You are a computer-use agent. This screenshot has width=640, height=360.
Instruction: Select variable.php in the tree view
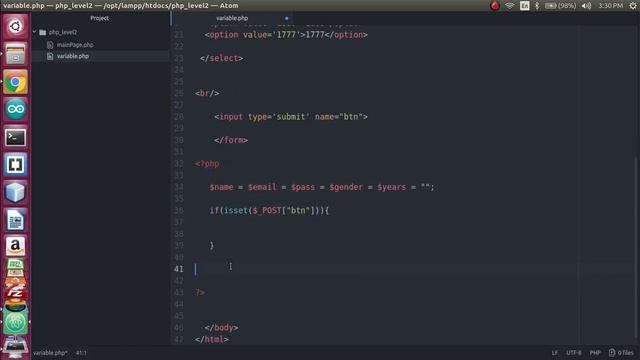(x=73, y=56)
